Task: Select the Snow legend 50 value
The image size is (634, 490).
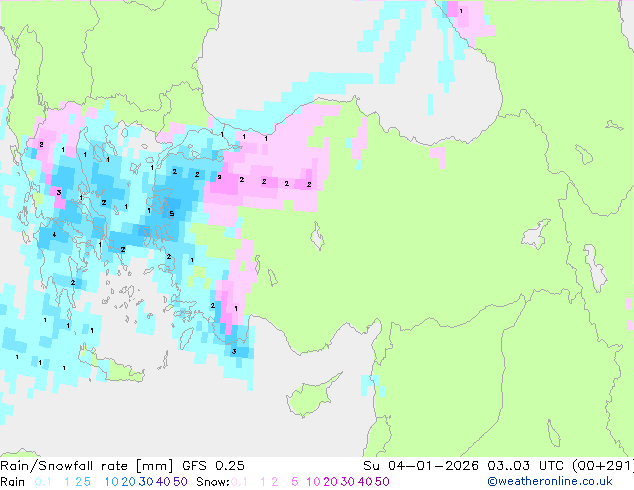Action: (x=383, y=482)
